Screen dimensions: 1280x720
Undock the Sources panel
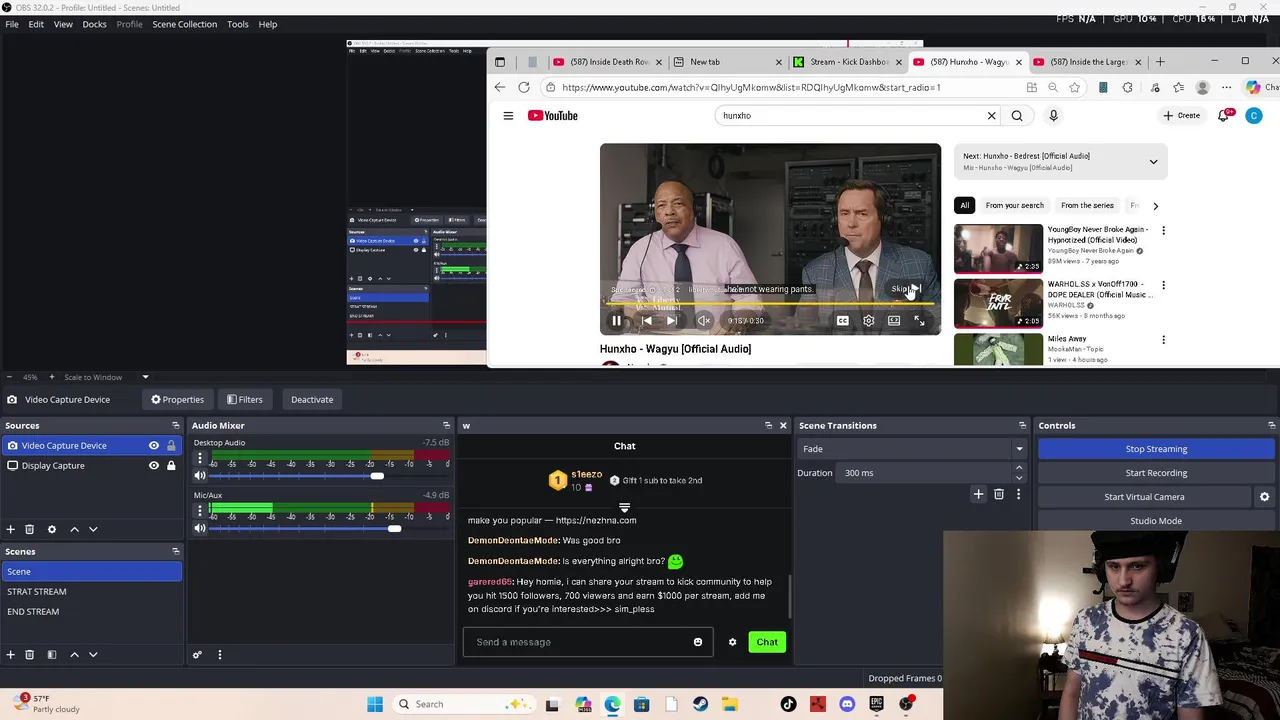[176, 426]
